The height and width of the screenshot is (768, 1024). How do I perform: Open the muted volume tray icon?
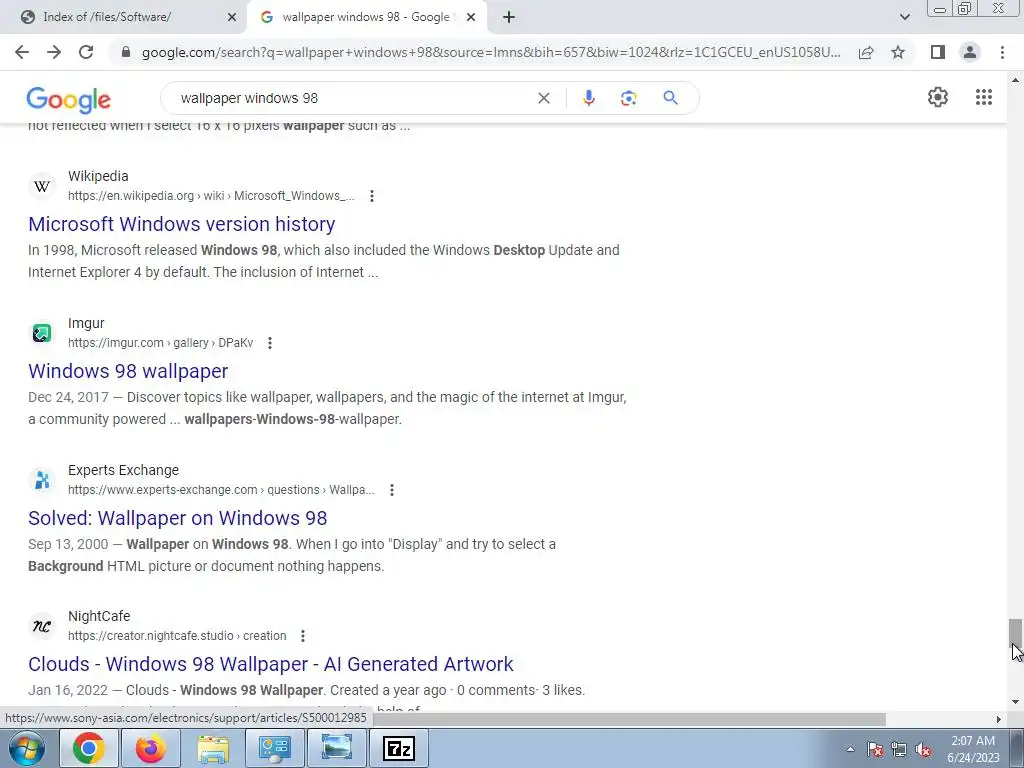pos(923,749)
